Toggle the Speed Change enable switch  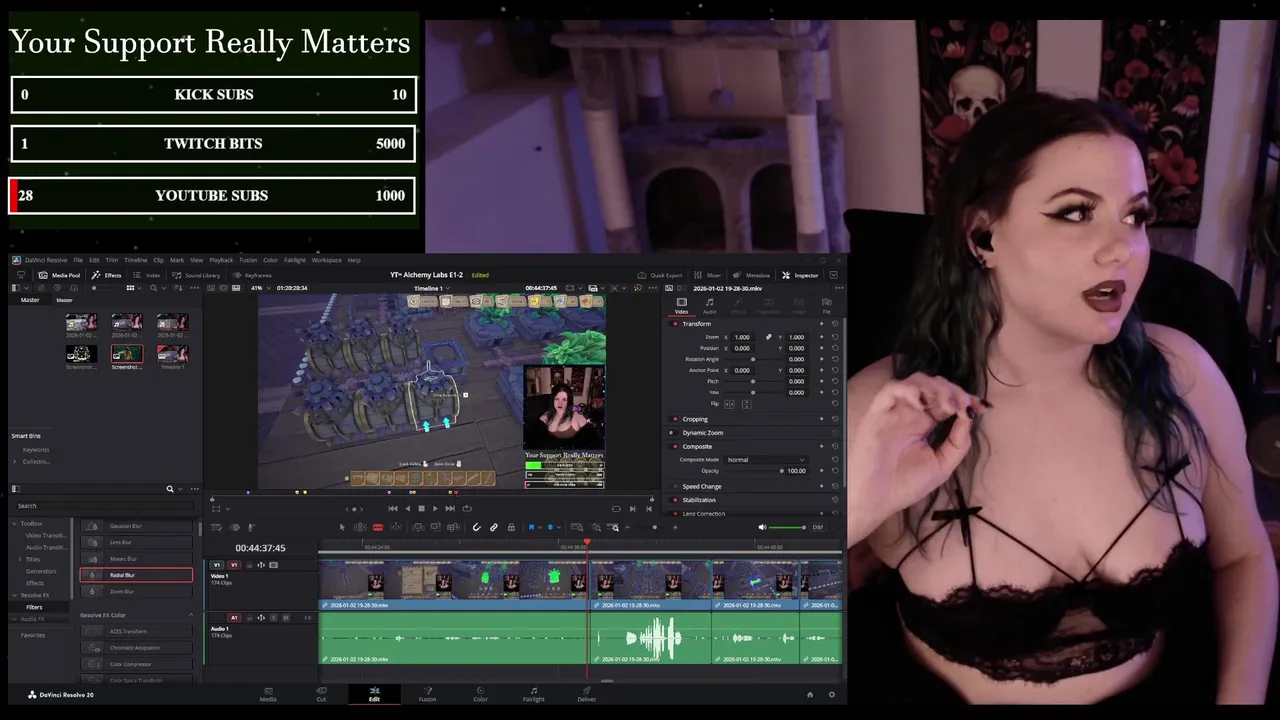(x=675, y=486)
